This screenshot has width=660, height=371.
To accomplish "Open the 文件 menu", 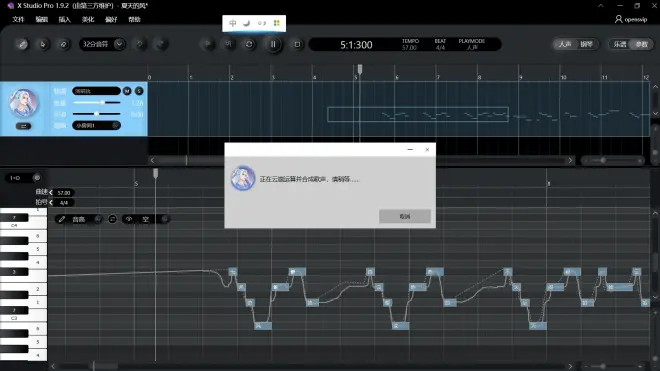I will click(18, 19).
